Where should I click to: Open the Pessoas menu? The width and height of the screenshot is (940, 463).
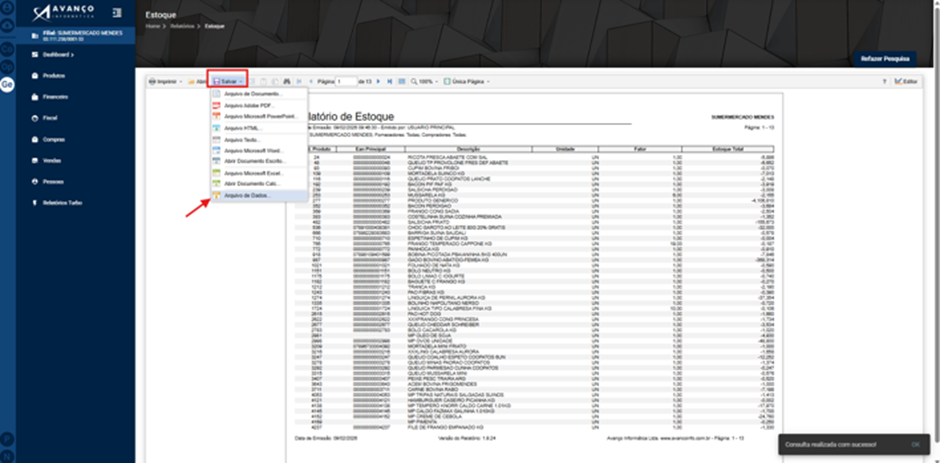click(x=49, y=181)
